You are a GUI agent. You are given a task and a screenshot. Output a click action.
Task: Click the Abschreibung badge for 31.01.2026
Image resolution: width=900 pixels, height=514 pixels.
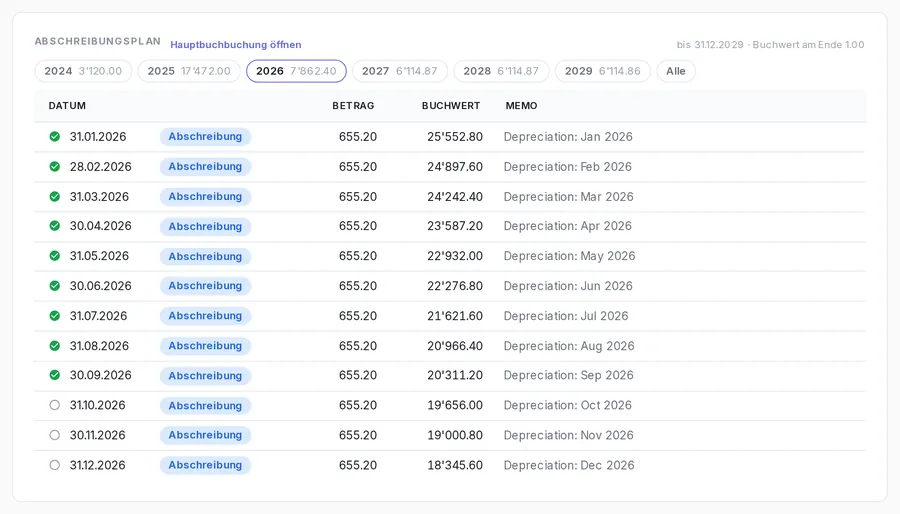(x=205, y=137)
